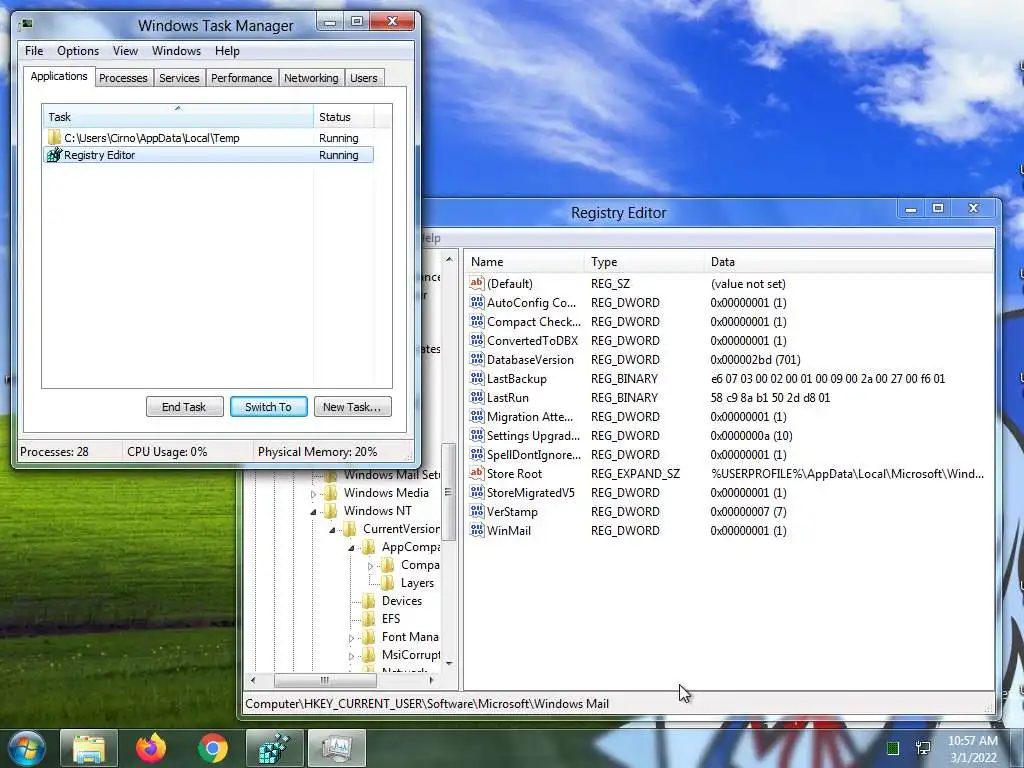1024x768 pixels.
Task: Click the Registry Editor icon in task list
Action: point(54,155)
